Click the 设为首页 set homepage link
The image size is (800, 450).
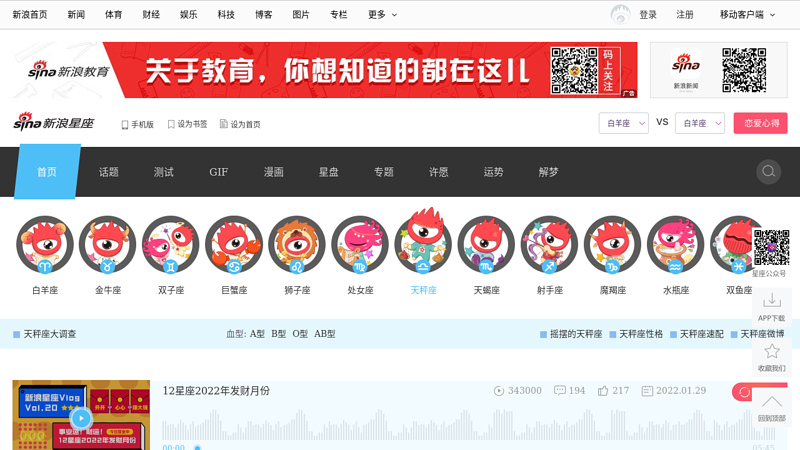(x=240, y=124)
